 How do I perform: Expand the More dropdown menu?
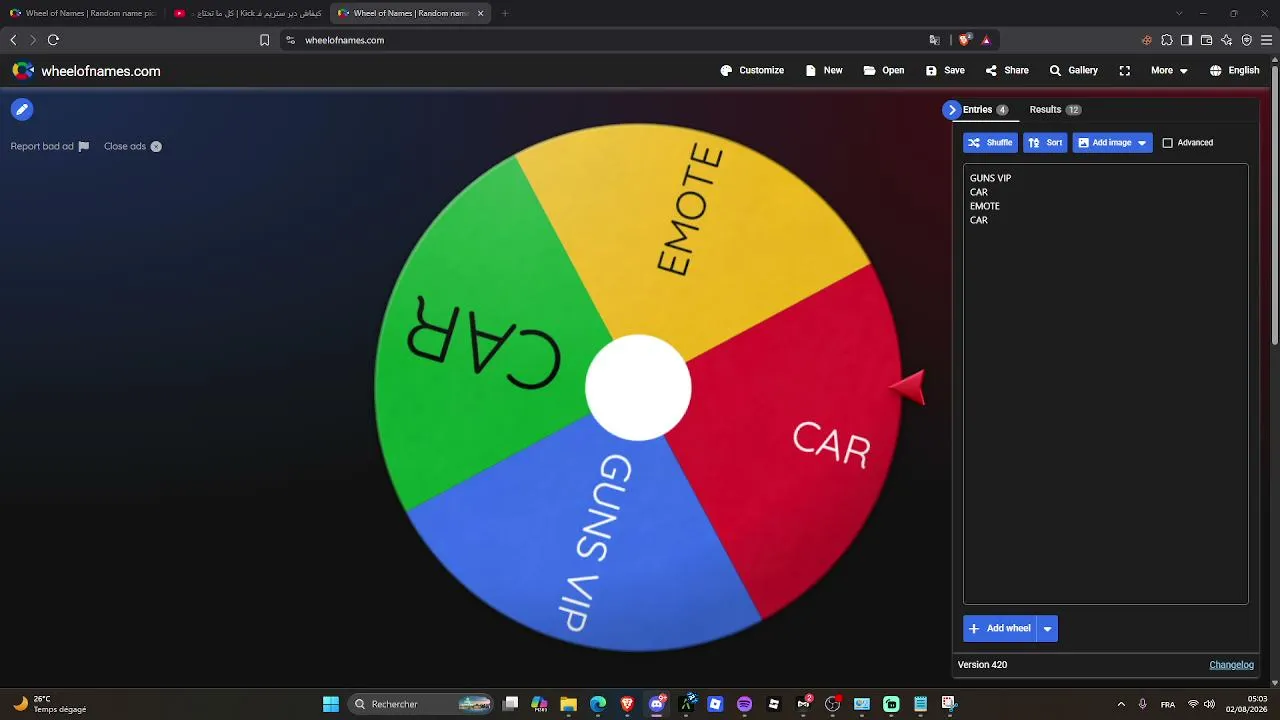click(1169, 71)
